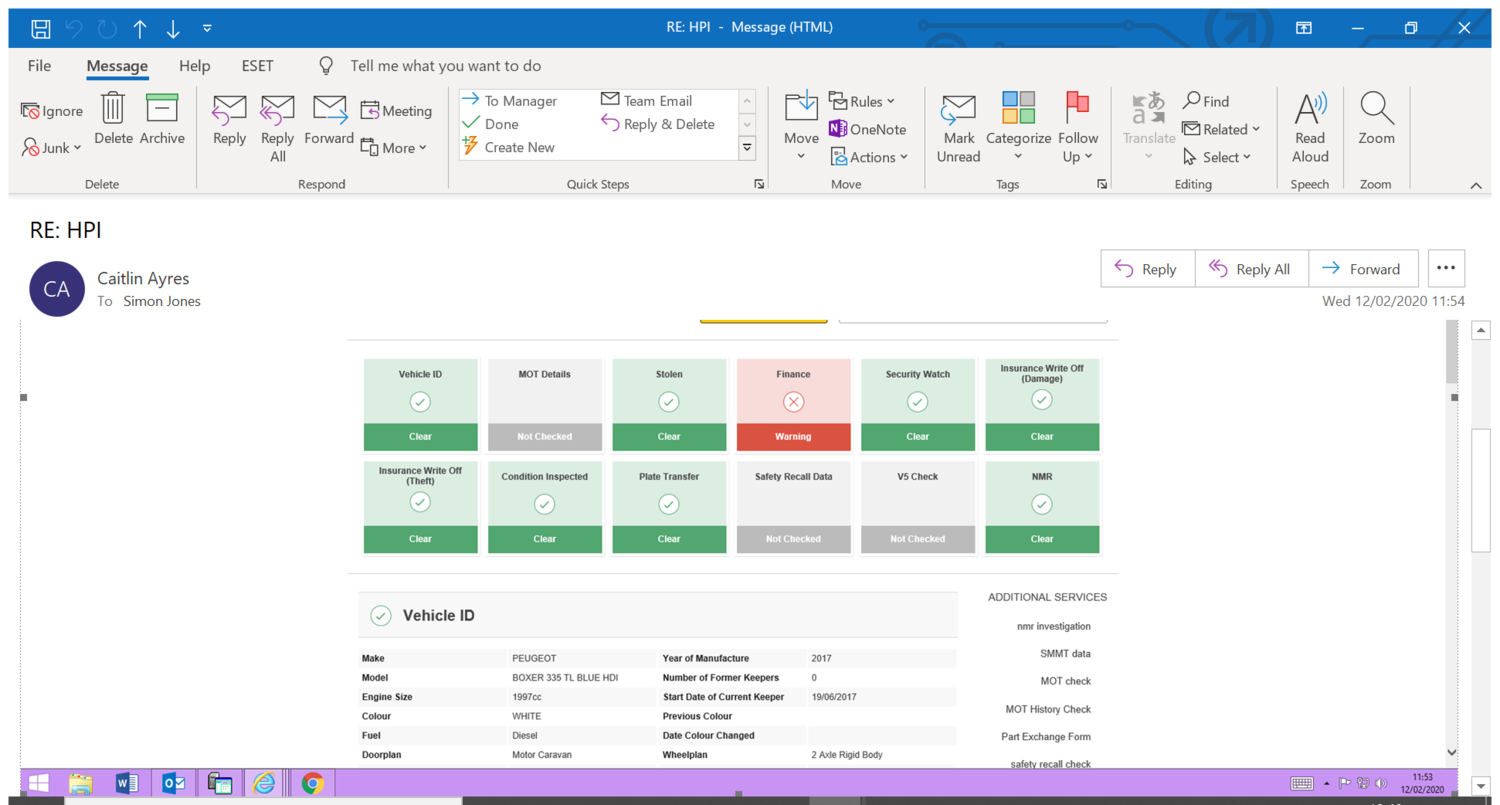Reply with Meeting

tap(396, 111)
